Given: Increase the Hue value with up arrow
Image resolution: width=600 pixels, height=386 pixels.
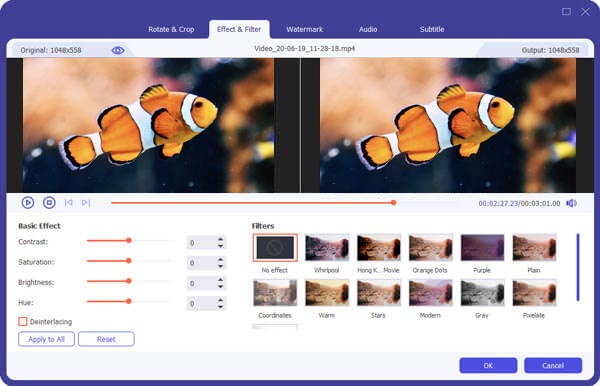Looking at the screenshot, I should 220,300.
